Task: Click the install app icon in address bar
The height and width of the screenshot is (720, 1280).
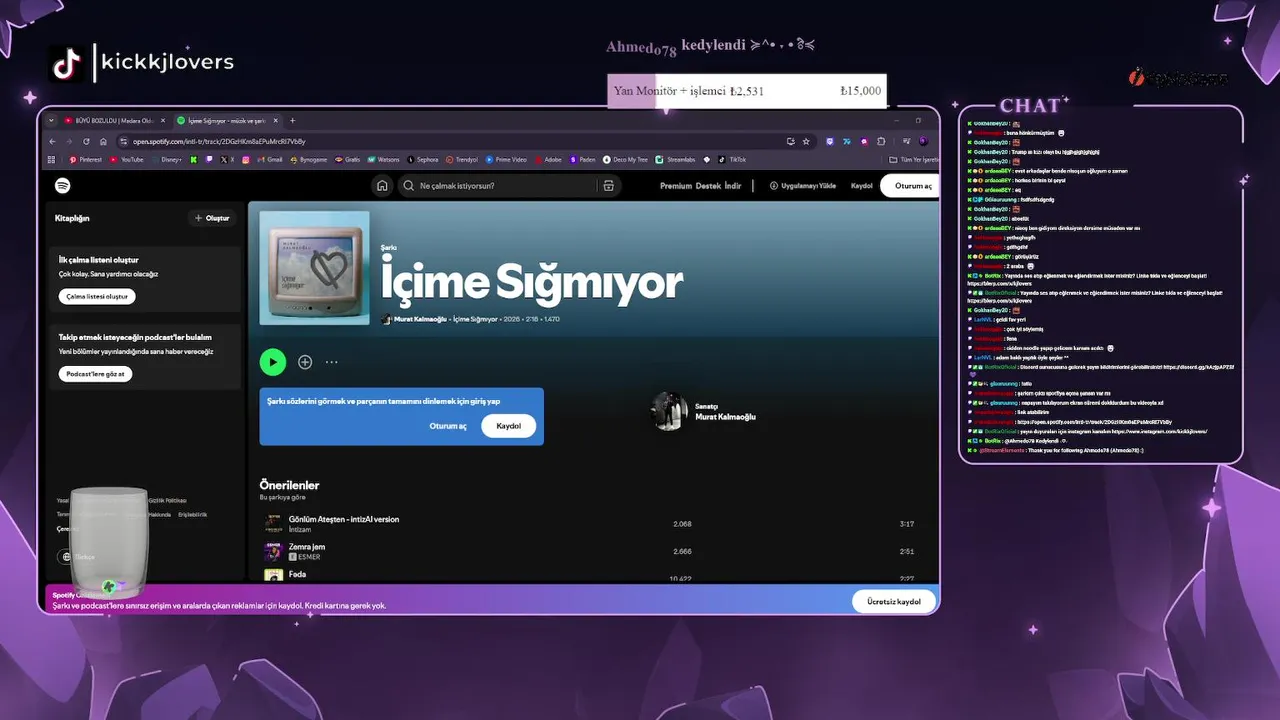Action: pos(790,141)
